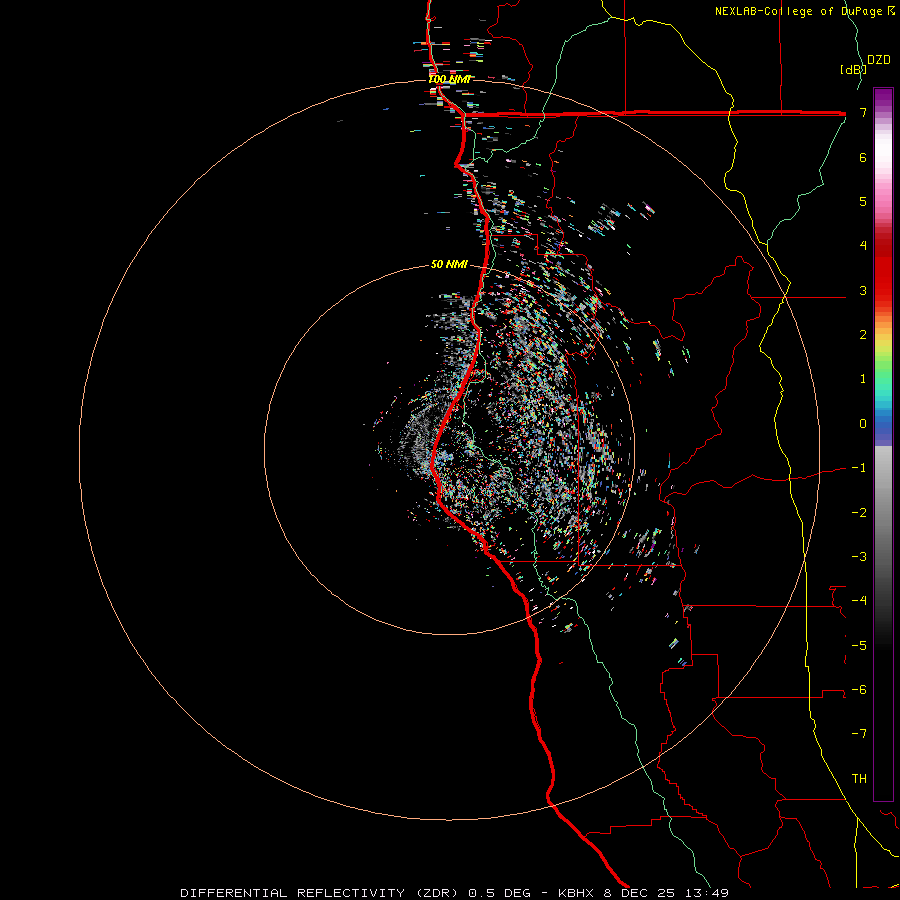This screenshot has width=900, height=900.
Task: Click the 3 tick label on scale
Action: tap(863, 290)
